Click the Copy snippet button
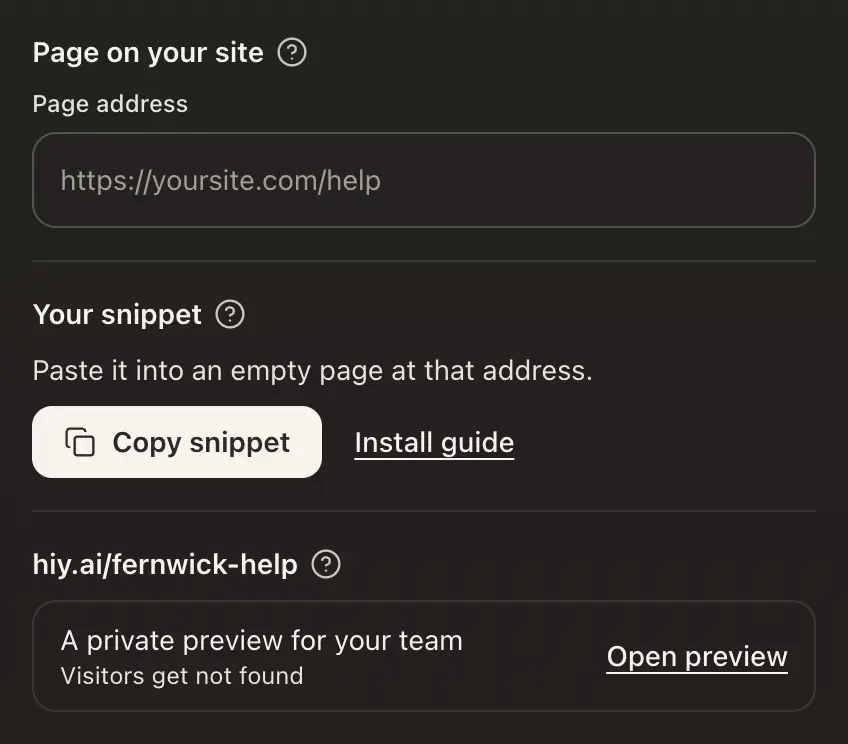This screenshot has height=744, width=848. tap(177, 442)
